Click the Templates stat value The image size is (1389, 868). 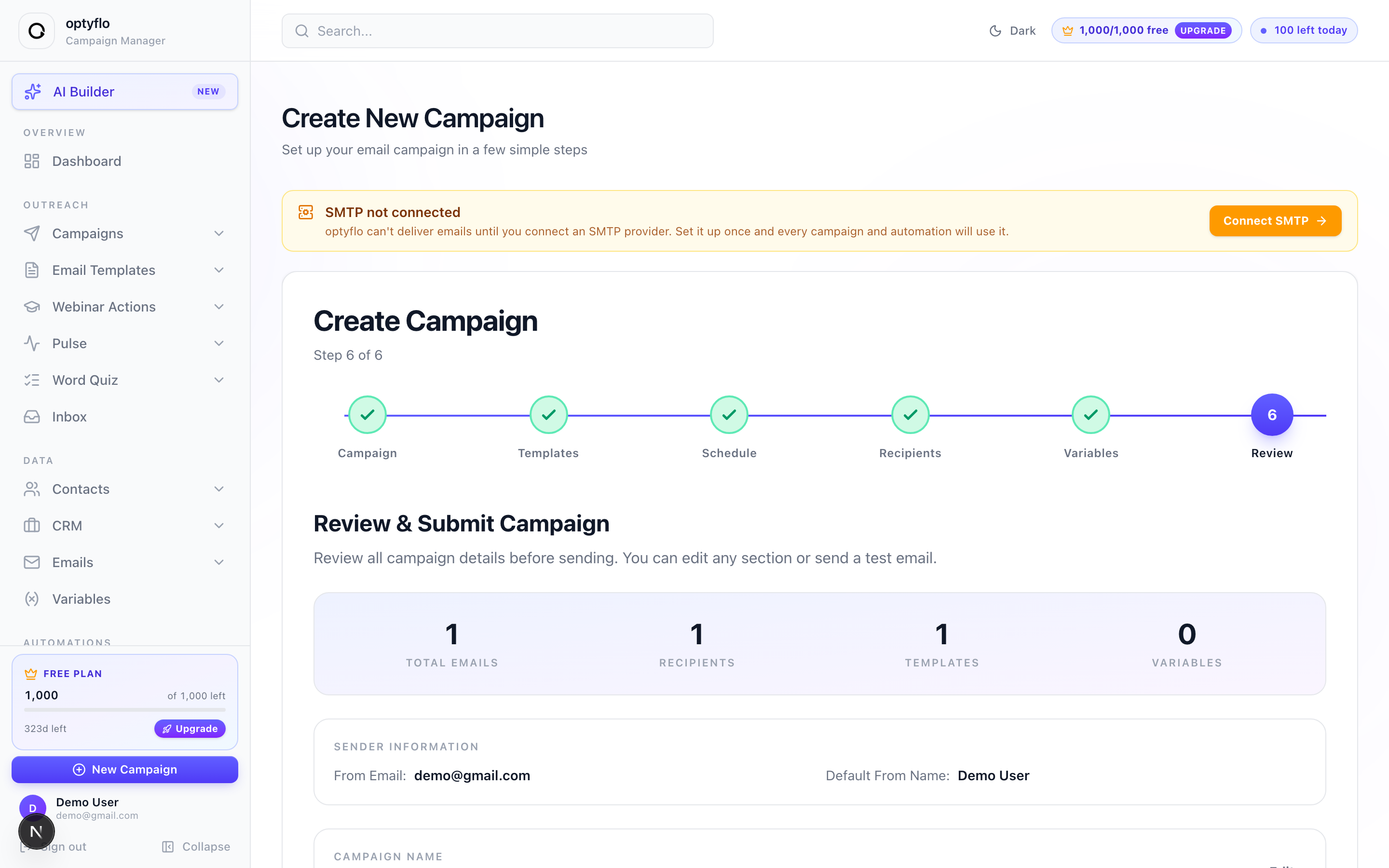[942, 634]
